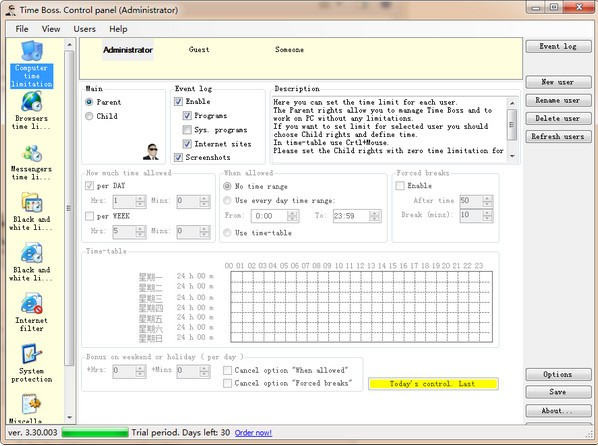Open Computer time limitation section
This screenshot has height=446, width=598.
(32, 64)
